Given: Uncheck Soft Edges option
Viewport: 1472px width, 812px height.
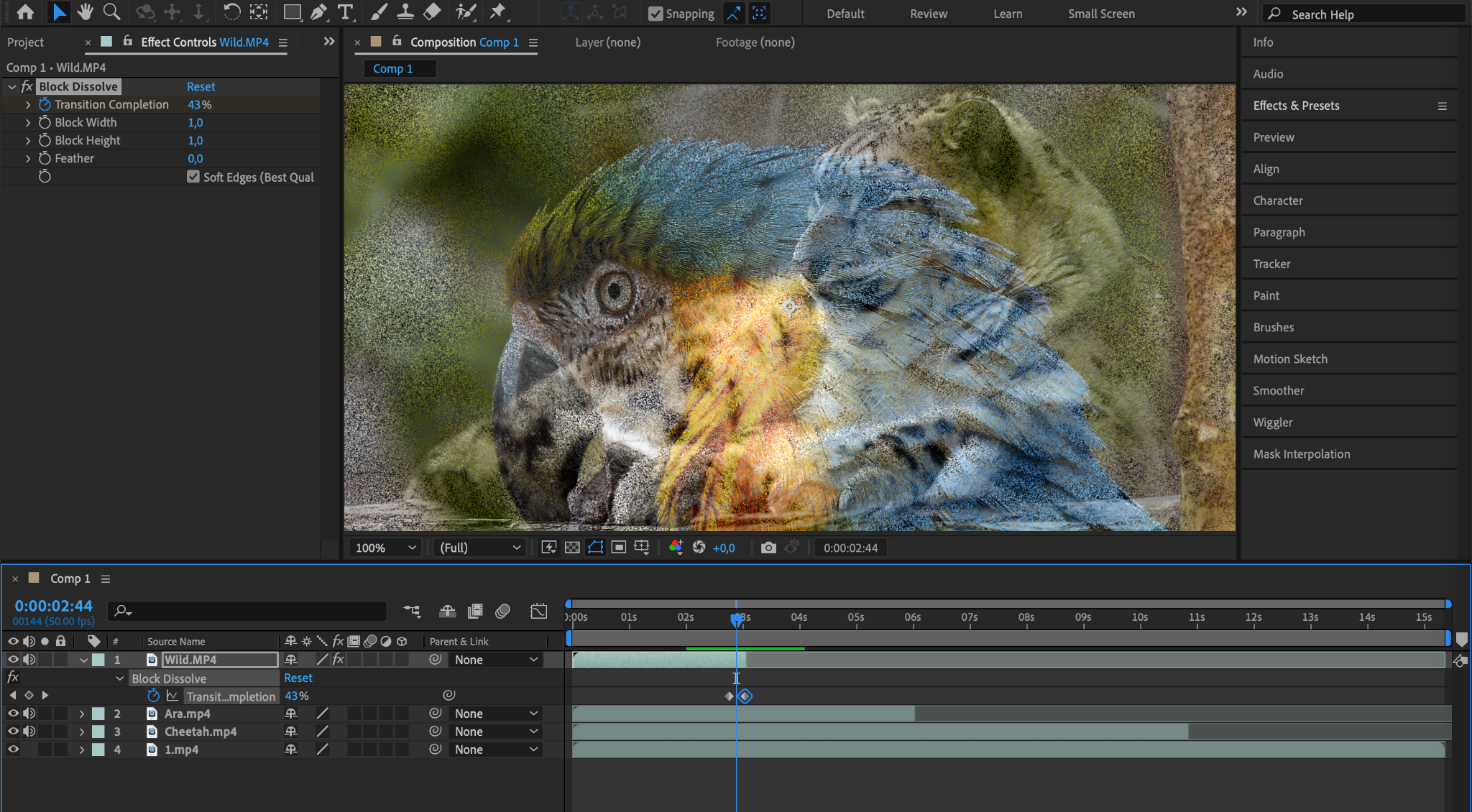Looking at the screenshot, I should tap(193, 177).
